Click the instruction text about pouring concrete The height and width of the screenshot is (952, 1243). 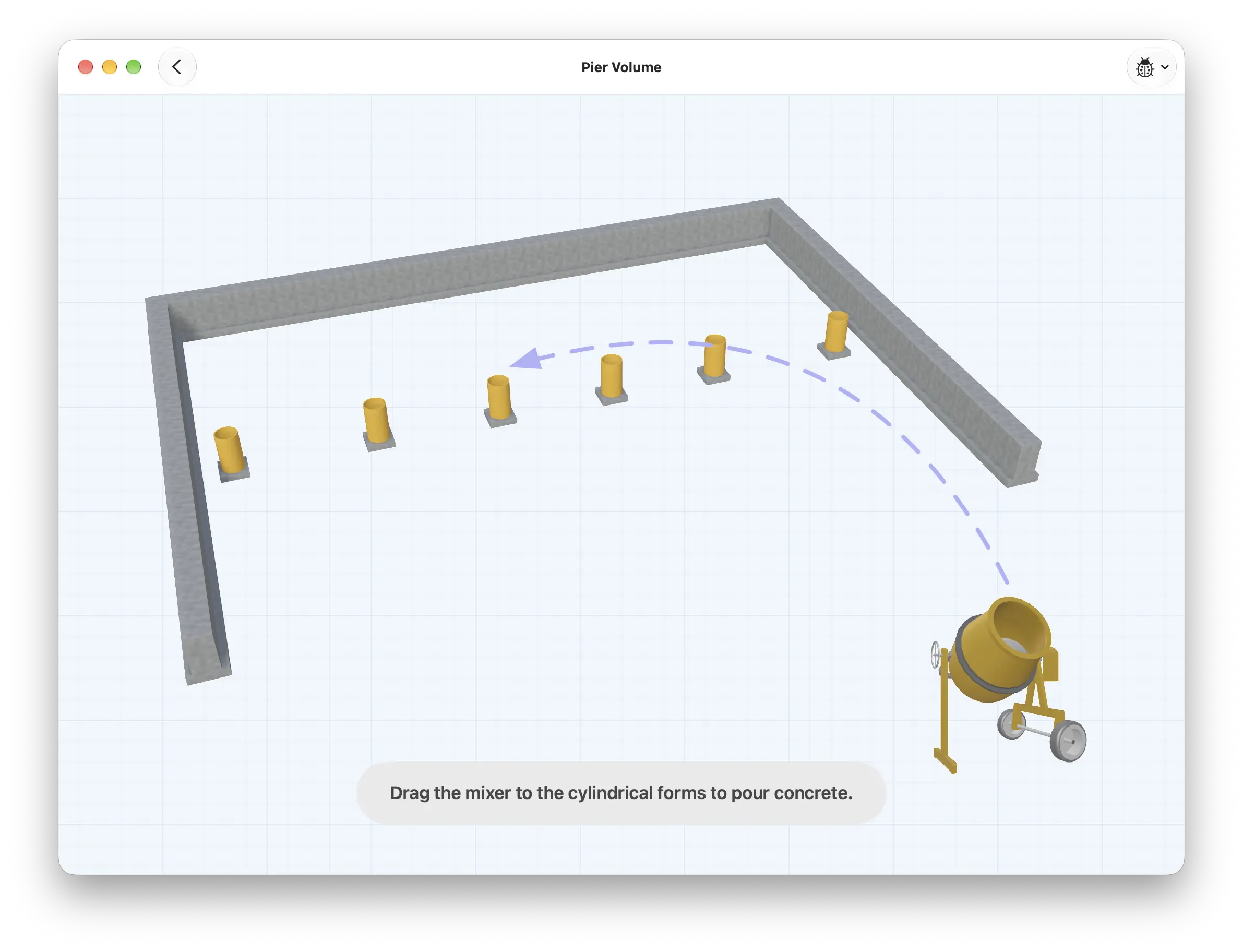pos(621,792)
